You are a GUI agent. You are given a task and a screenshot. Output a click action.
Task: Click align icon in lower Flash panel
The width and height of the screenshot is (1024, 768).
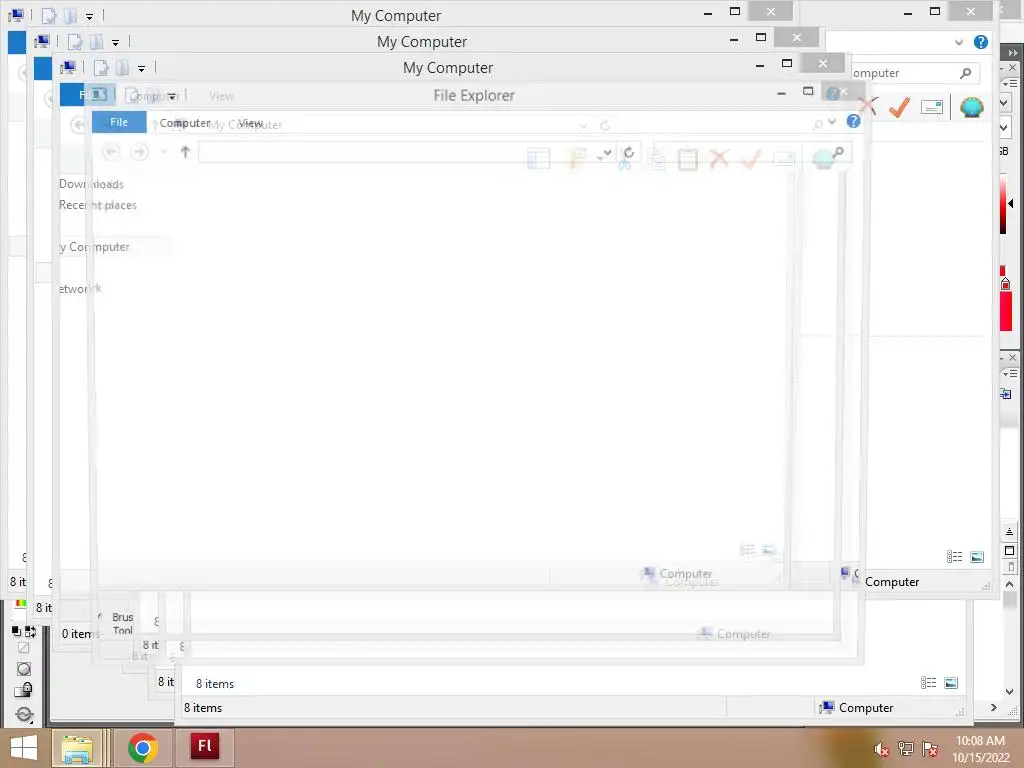click(x=1006, y=393)
